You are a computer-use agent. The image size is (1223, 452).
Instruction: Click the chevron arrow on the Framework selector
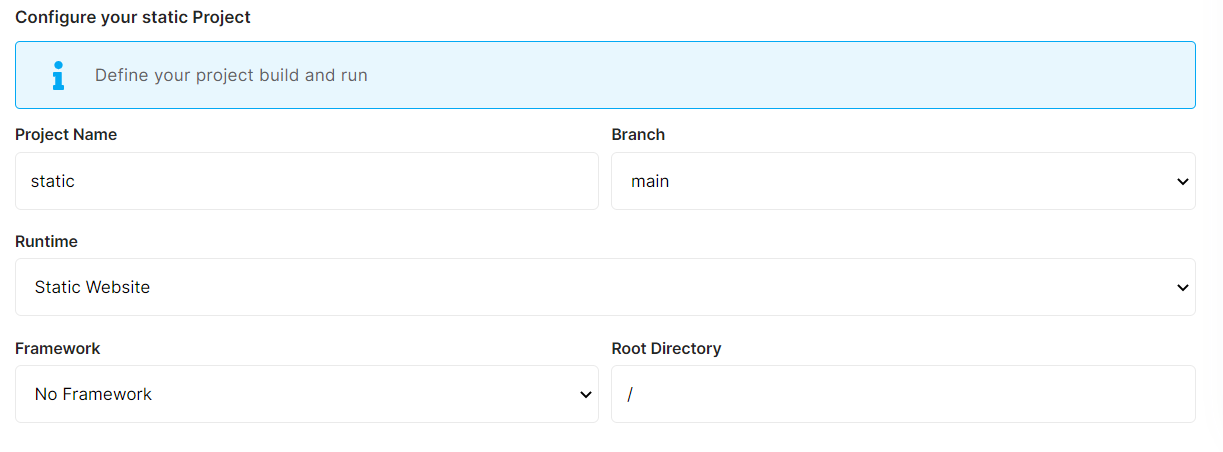pos(586,395)
